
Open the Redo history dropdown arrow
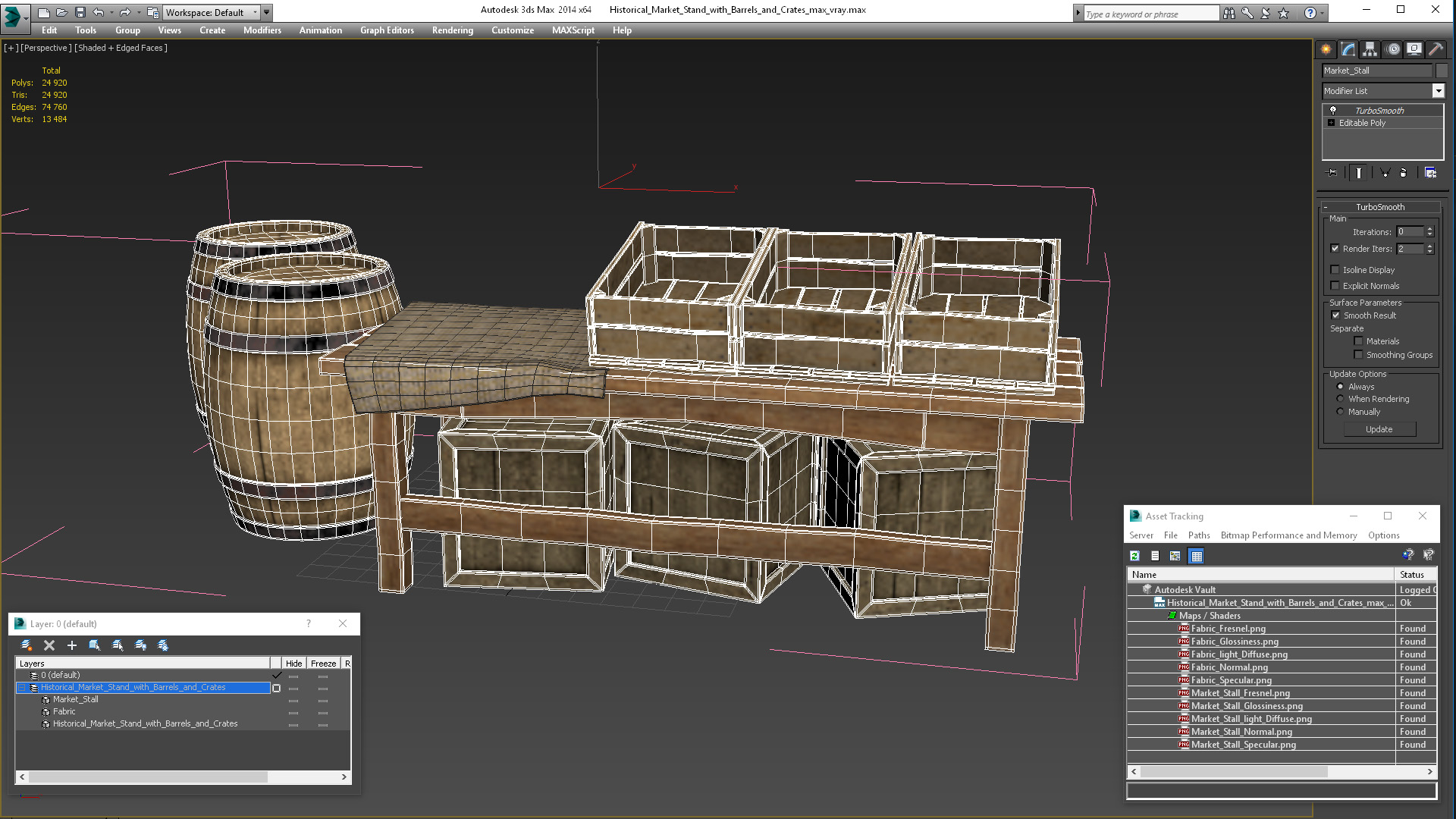[x=139, y=12]
